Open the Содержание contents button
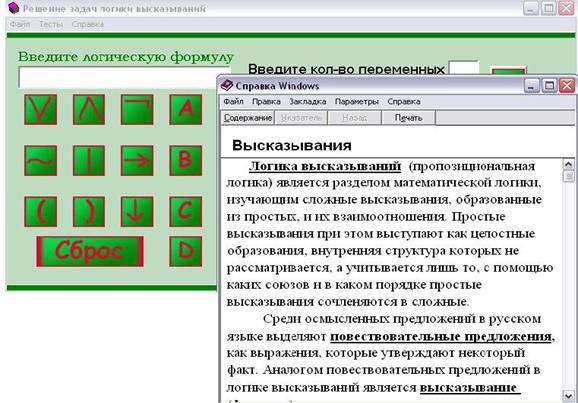The width and height of the screenshot is (578, 403). pos(248,118)
